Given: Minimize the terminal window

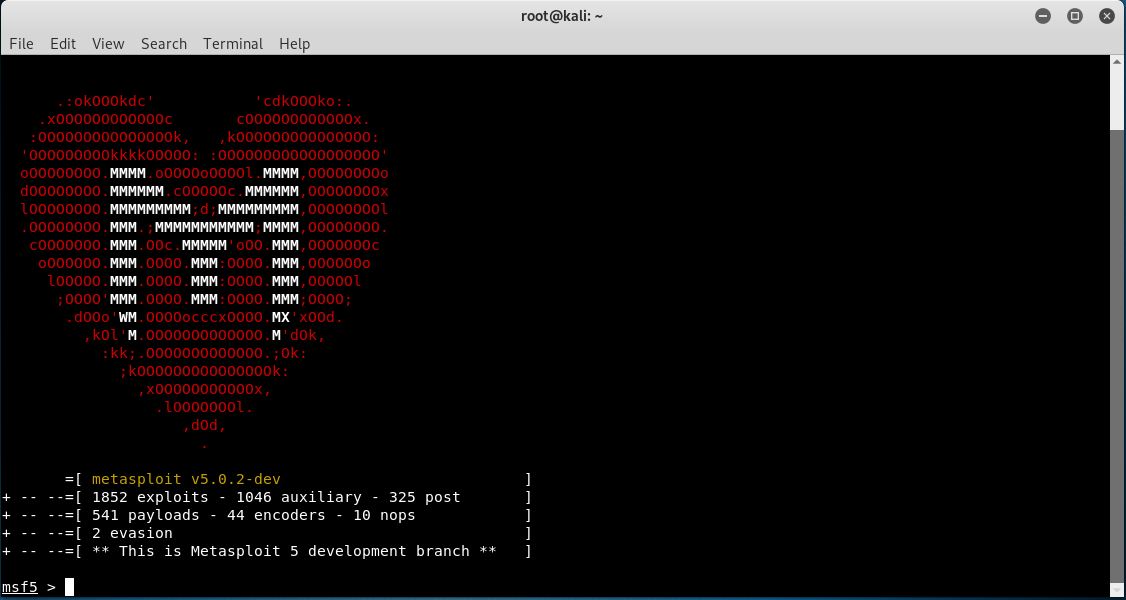Looking at the screenshot, I should click(1043, 16).
